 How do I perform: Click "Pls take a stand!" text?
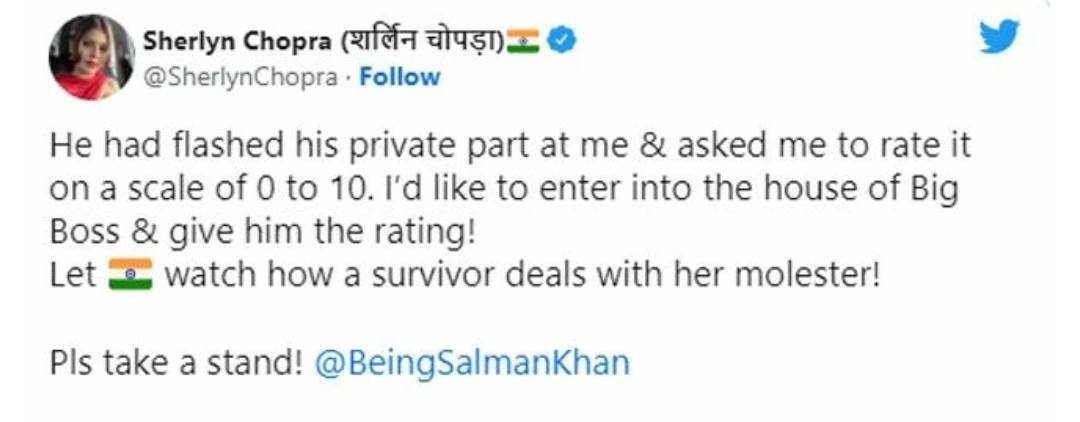coord(175,362)
